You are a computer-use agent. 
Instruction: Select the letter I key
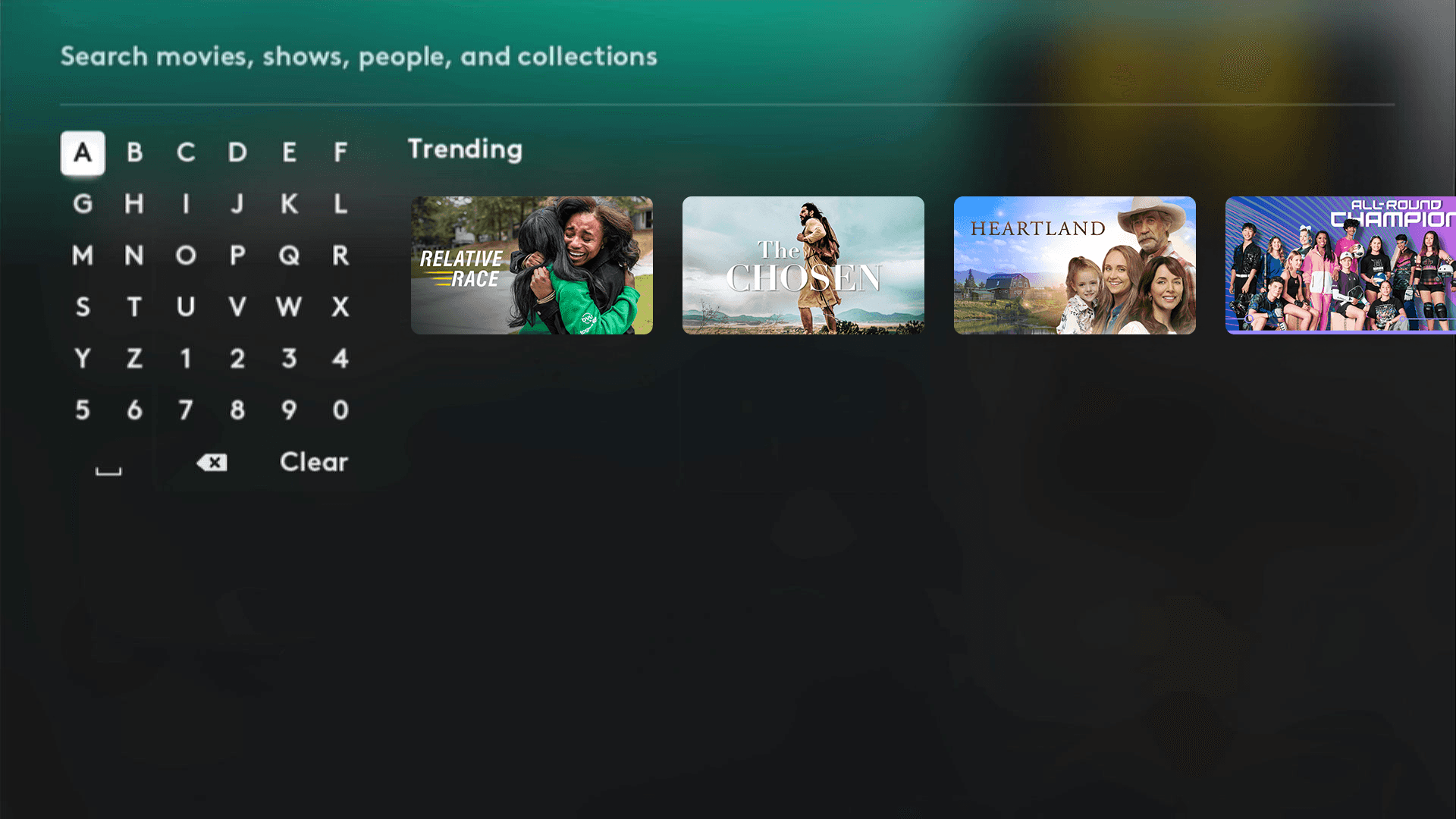[186, 205]
